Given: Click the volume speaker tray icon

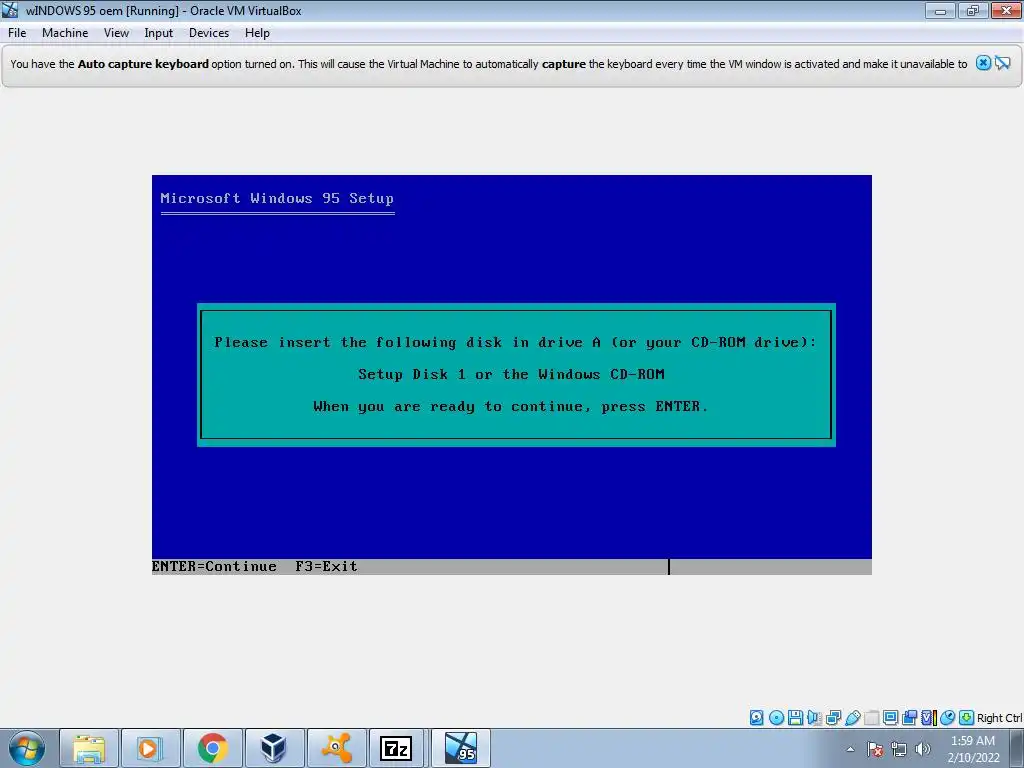Looking at the screenshot, I should pyautogui.click(x=922, y=749).
